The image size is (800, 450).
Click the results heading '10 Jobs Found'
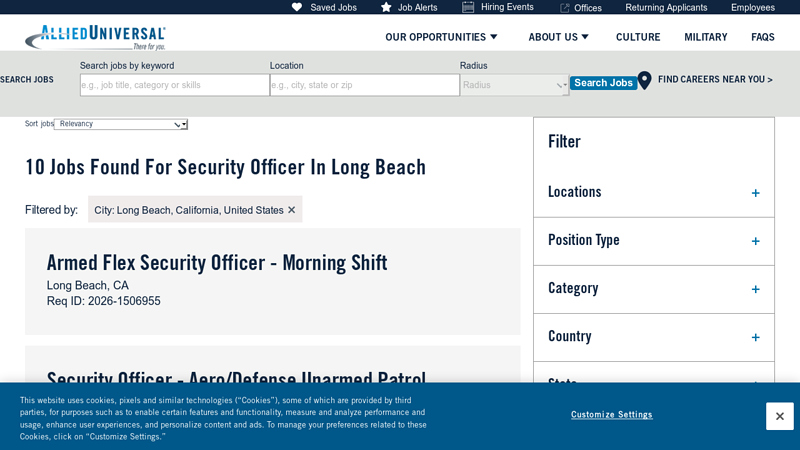225,167
